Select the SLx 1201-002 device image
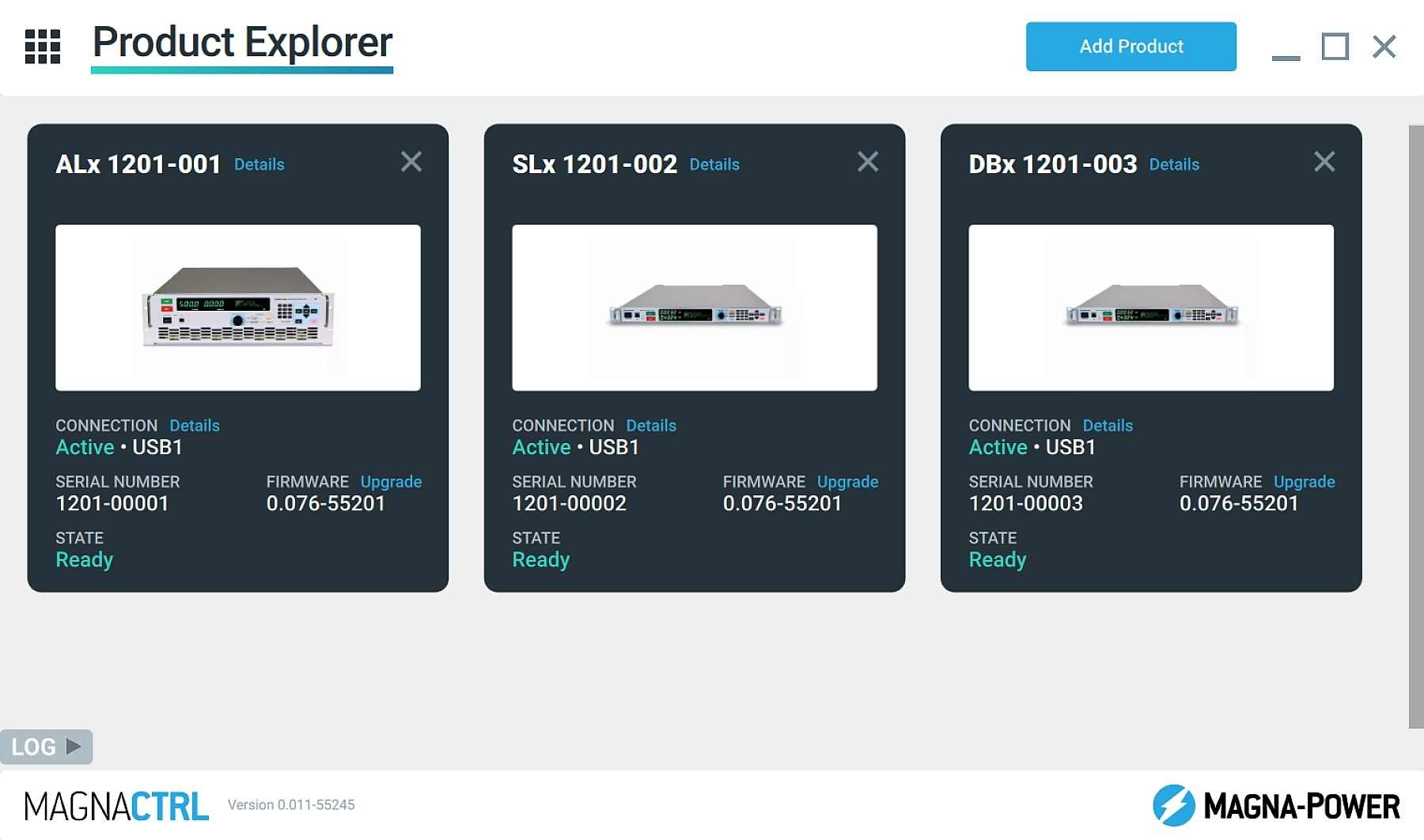Screen dimensions: 1424x840 tap(695, 308)
